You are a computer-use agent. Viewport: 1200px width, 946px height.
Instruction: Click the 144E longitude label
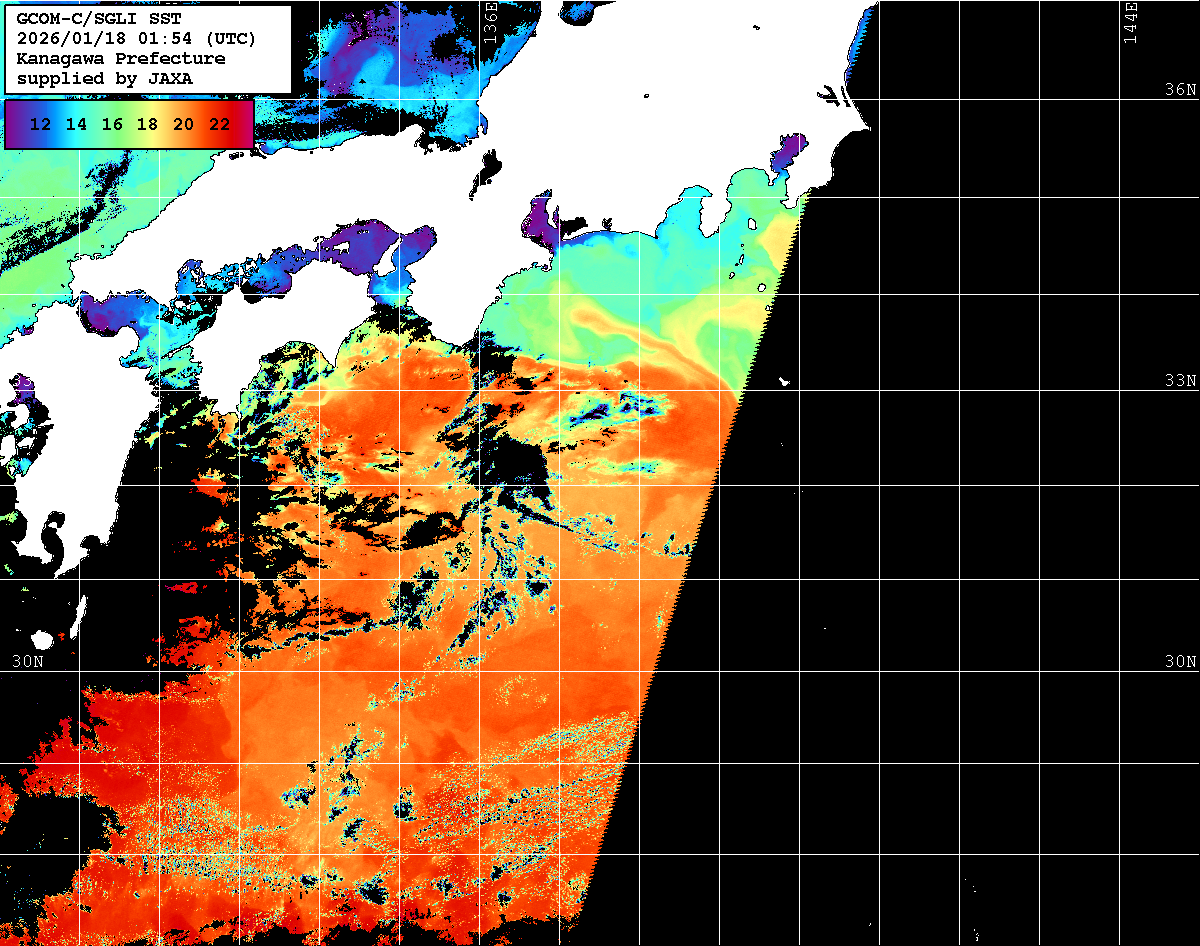point(1129,22)
